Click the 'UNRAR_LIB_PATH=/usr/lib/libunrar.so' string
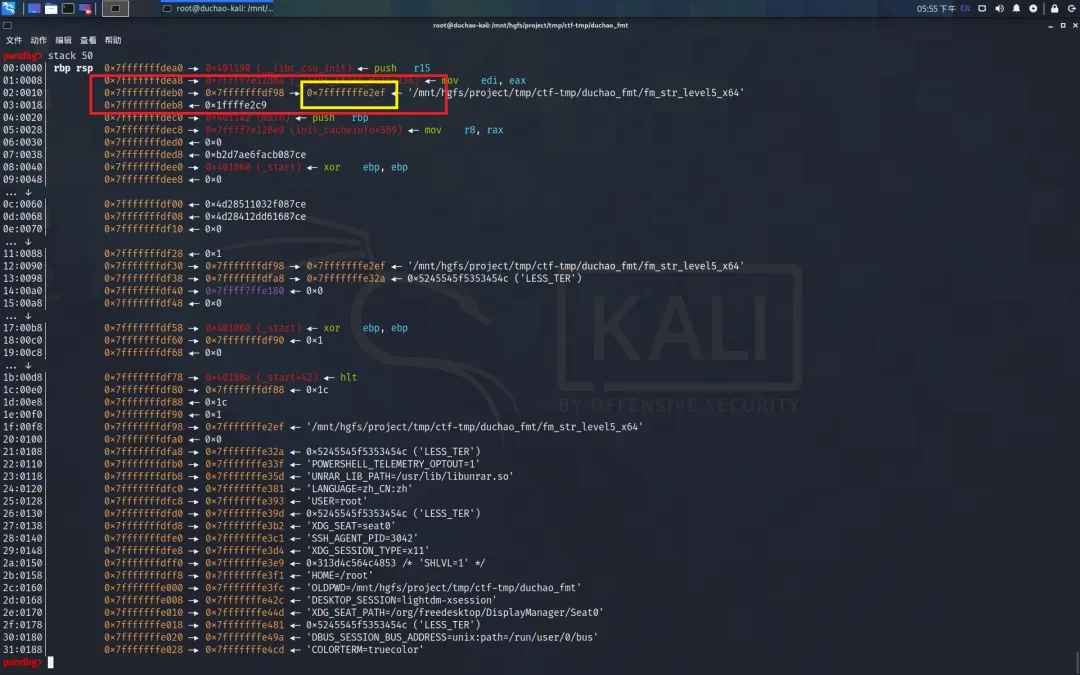 click(x=410, y=476)
